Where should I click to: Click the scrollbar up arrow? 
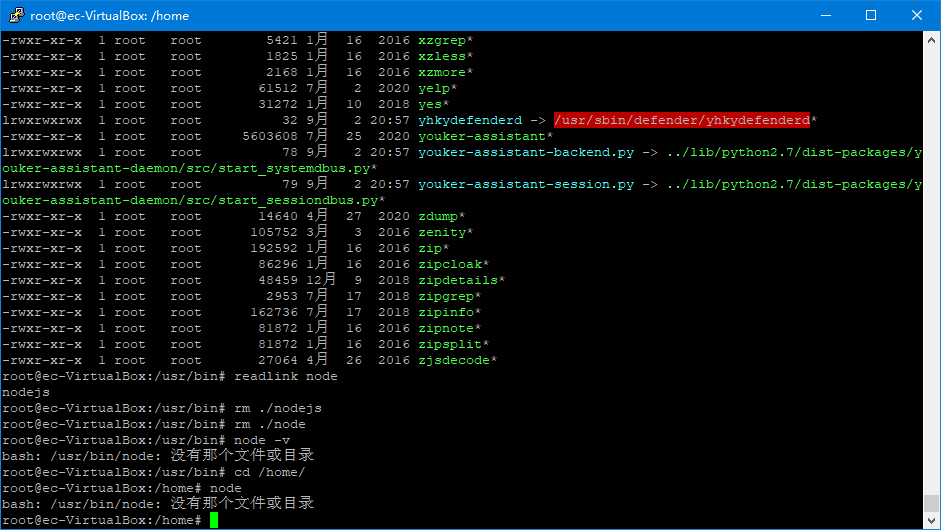tap(931, 40)
